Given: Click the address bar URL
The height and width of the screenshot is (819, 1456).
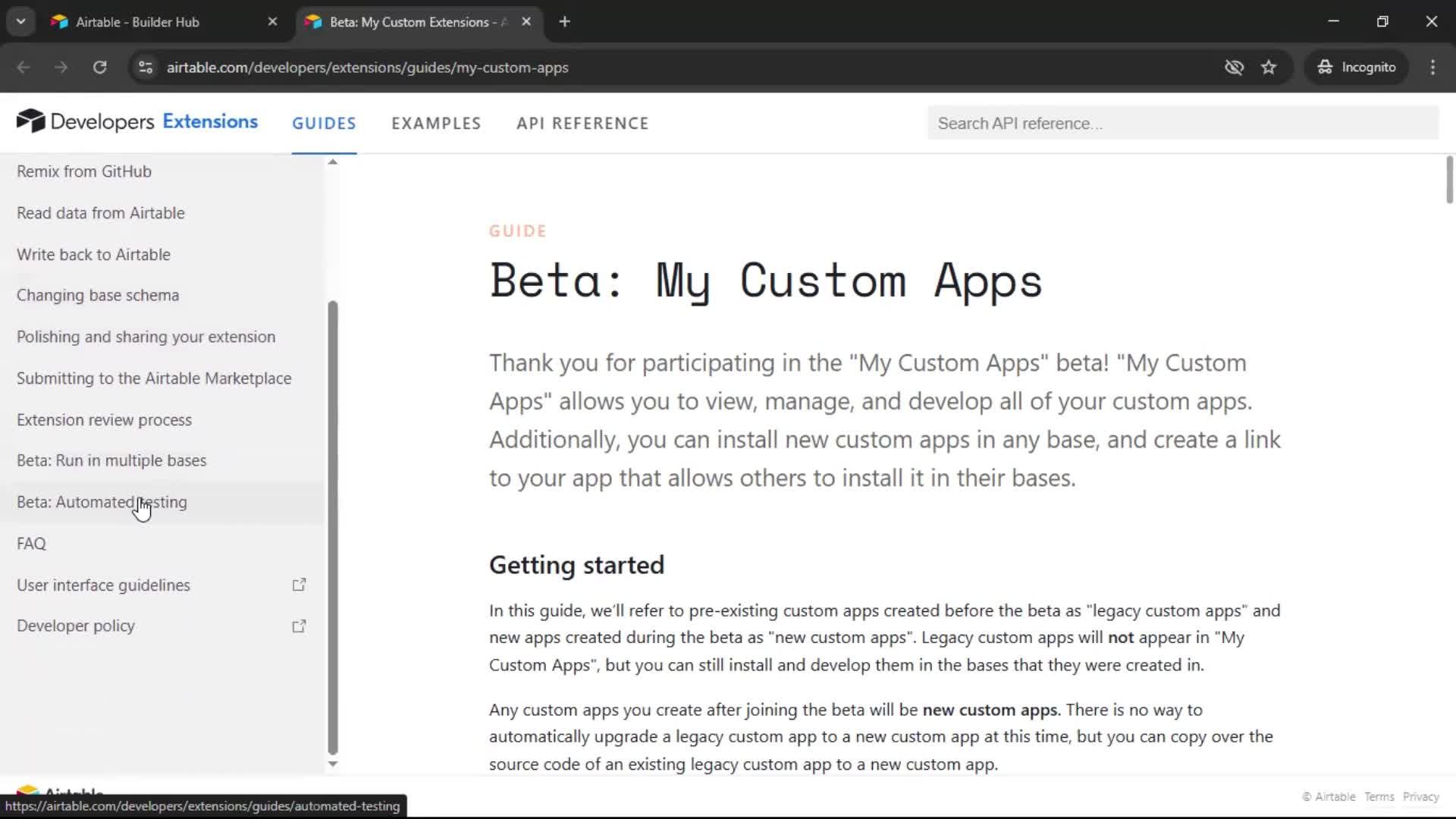Looking at the screenshot, I should pos(367,67).
